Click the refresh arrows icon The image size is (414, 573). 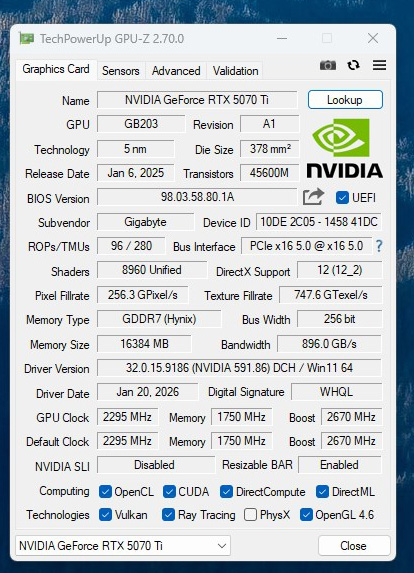[x=353, y=65]
